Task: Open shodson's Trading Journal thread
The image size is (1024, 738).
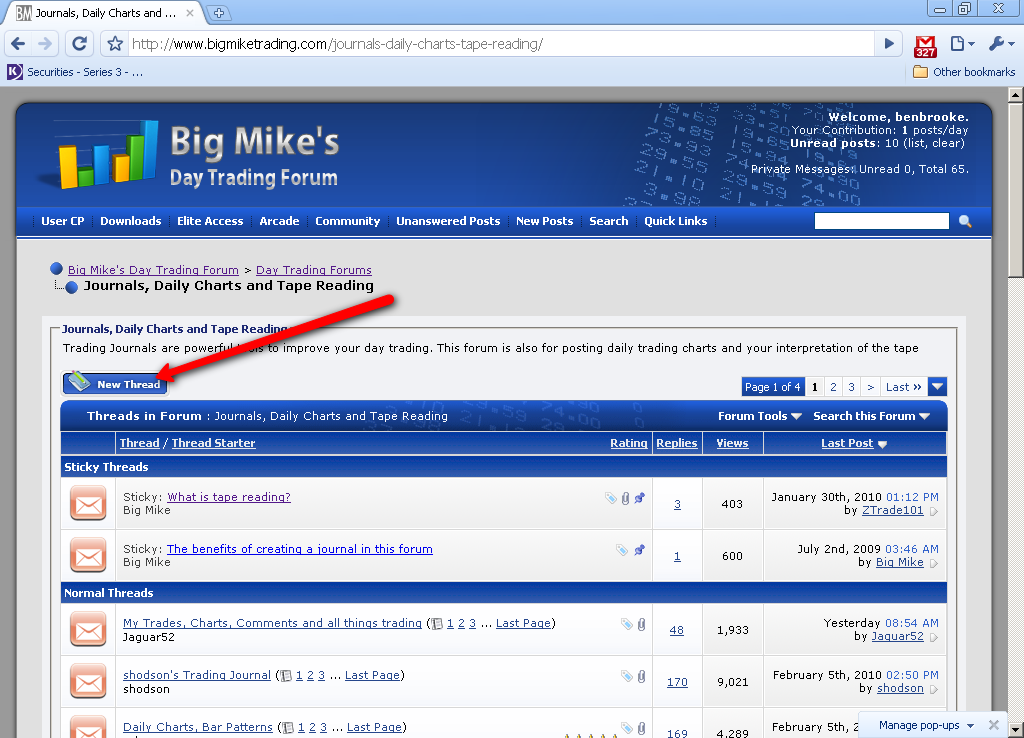Action: [x=197, y=675]
